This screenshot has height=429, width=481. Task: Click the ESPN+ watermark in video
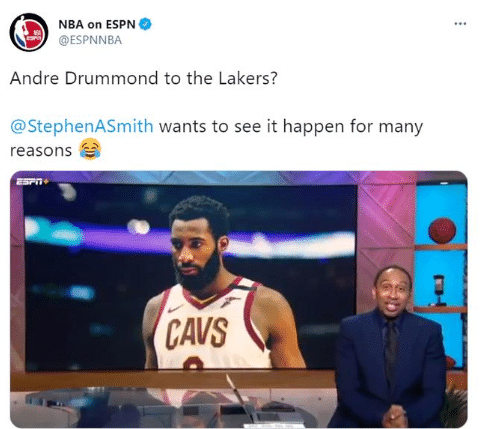click(x=33, y=182)
